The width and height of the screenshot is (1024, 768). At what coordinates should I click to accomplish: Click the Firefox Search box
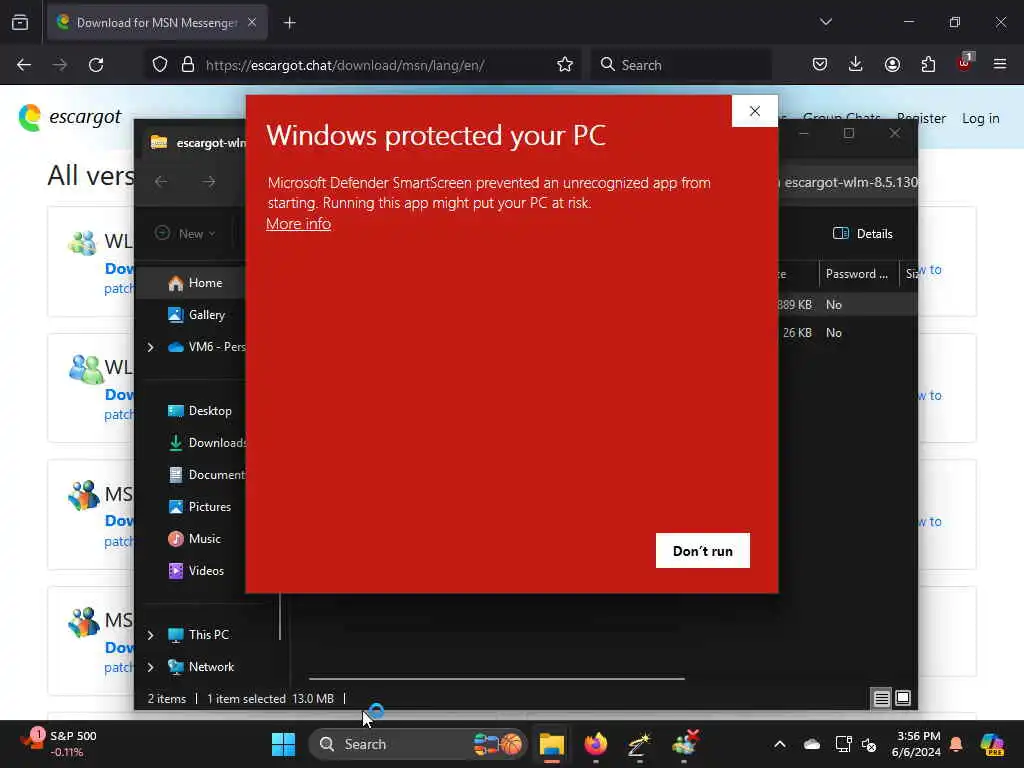click(680, 65)
